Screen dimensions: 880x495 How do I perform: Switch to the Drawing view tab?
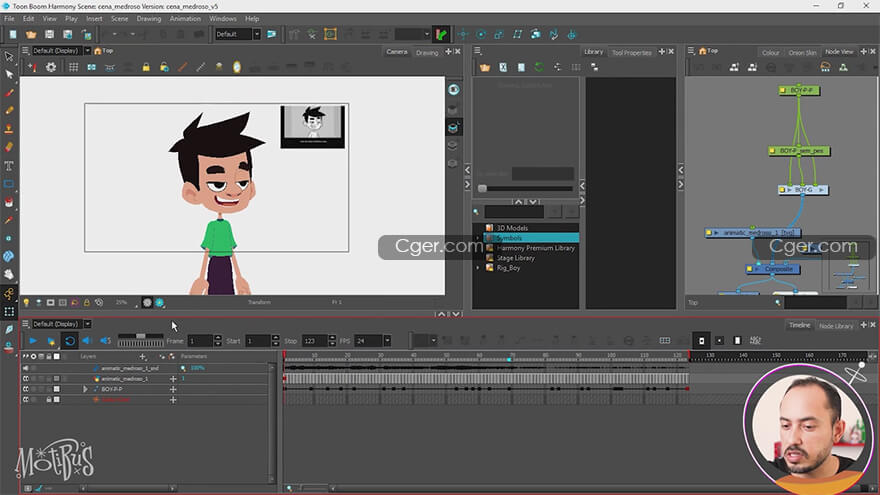(427, 52)
